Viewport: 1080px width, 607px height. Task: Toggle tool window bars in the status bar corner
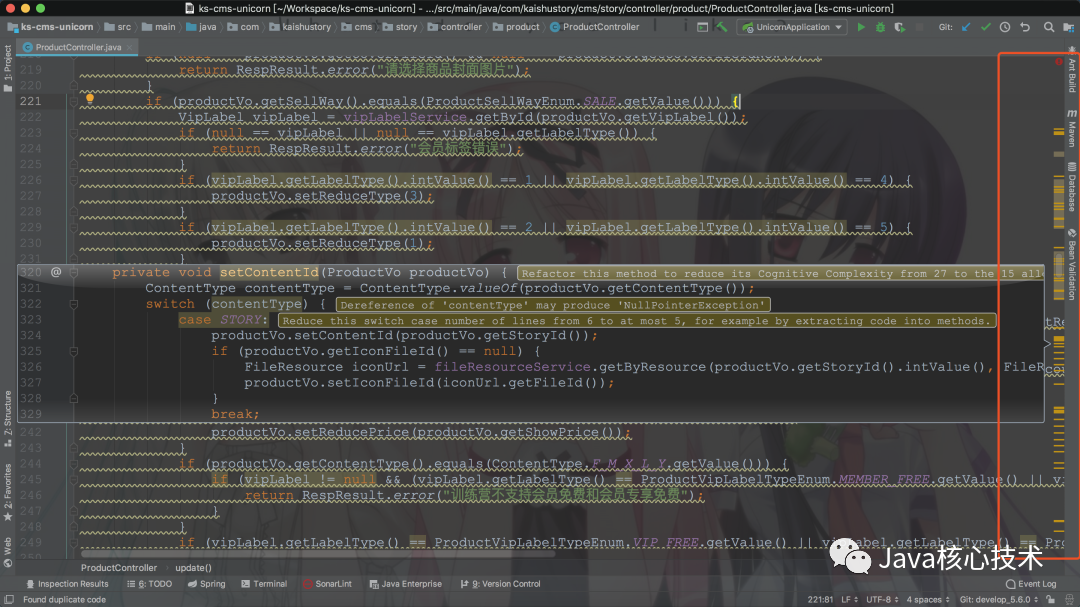9,599
